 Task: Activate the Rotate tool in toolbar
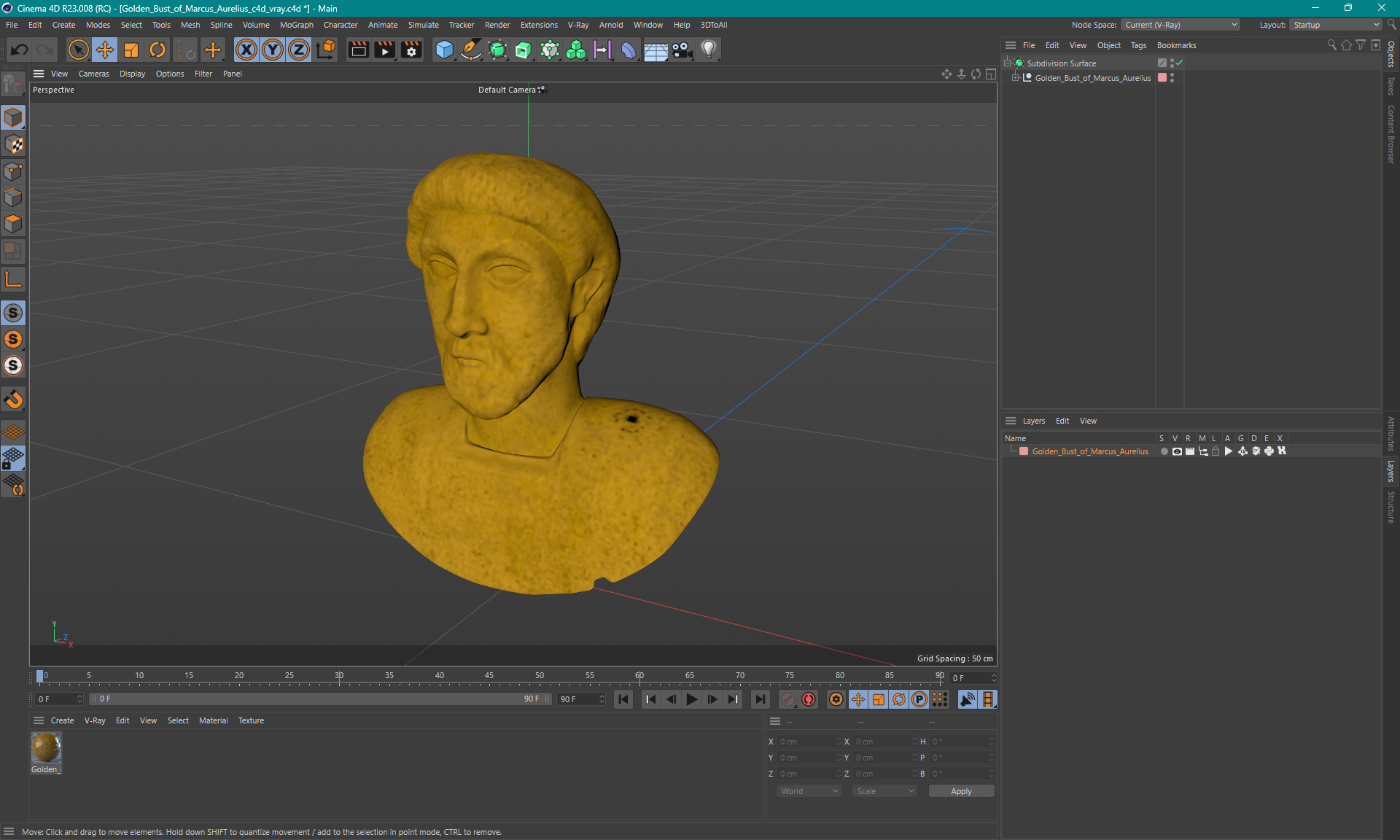(x=157, y=50)
